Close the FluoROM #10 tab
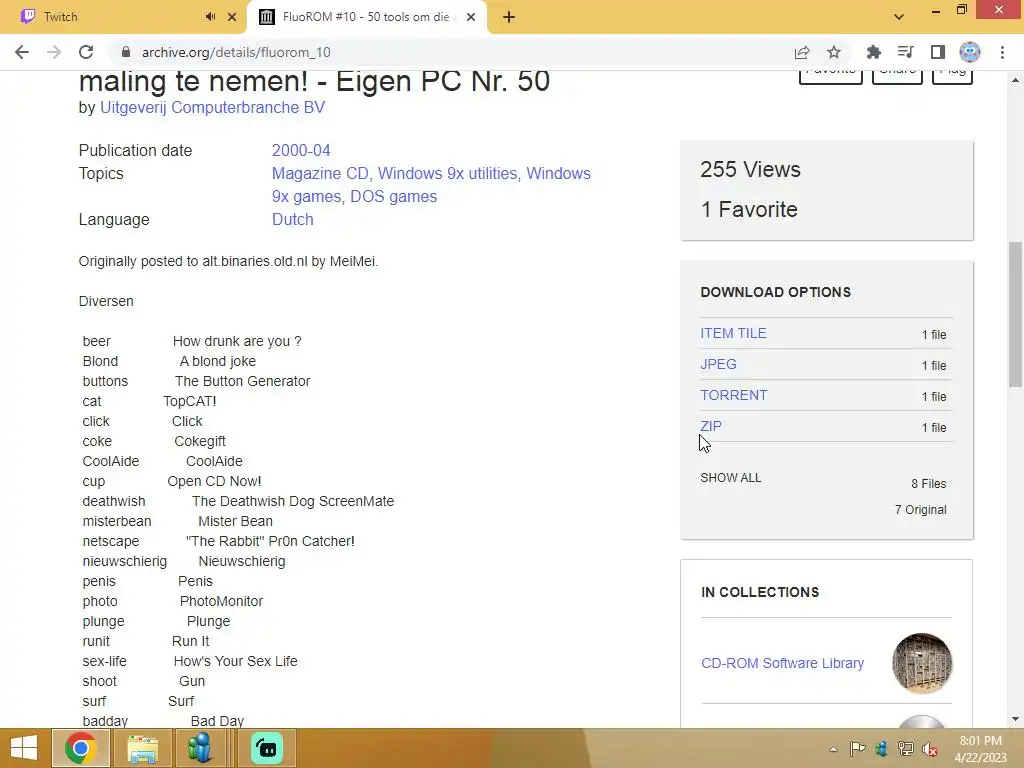Viewport: 1024px width, 768px height. point(471,17)
